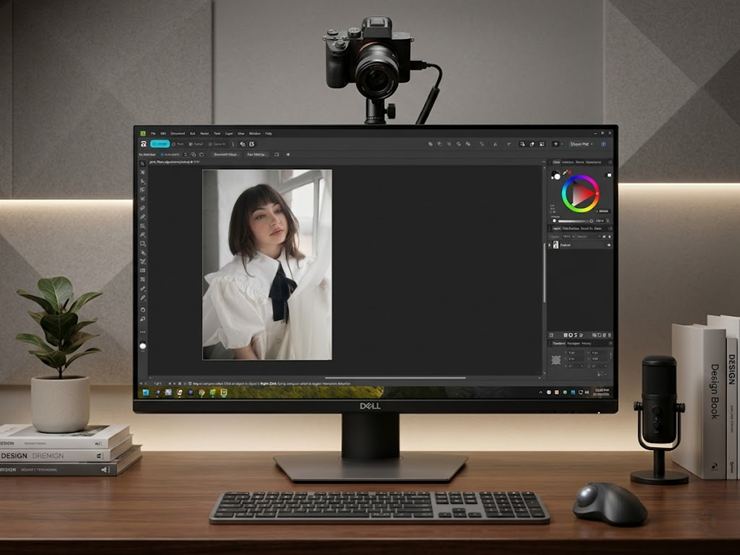Open the second dropdown in the context toolbar
Image resolution: width=740 pixels, height=555 pixels.
[x=258, y=154]
